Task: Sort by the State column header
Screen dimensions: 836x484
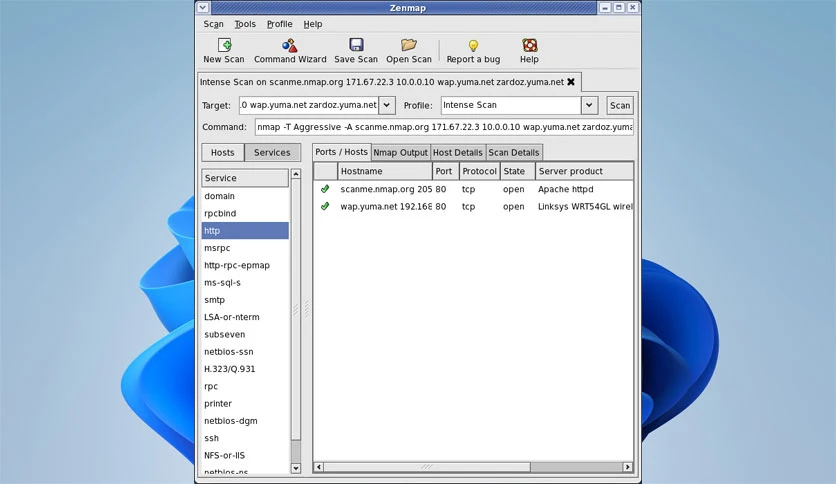Action: point(517,171)
